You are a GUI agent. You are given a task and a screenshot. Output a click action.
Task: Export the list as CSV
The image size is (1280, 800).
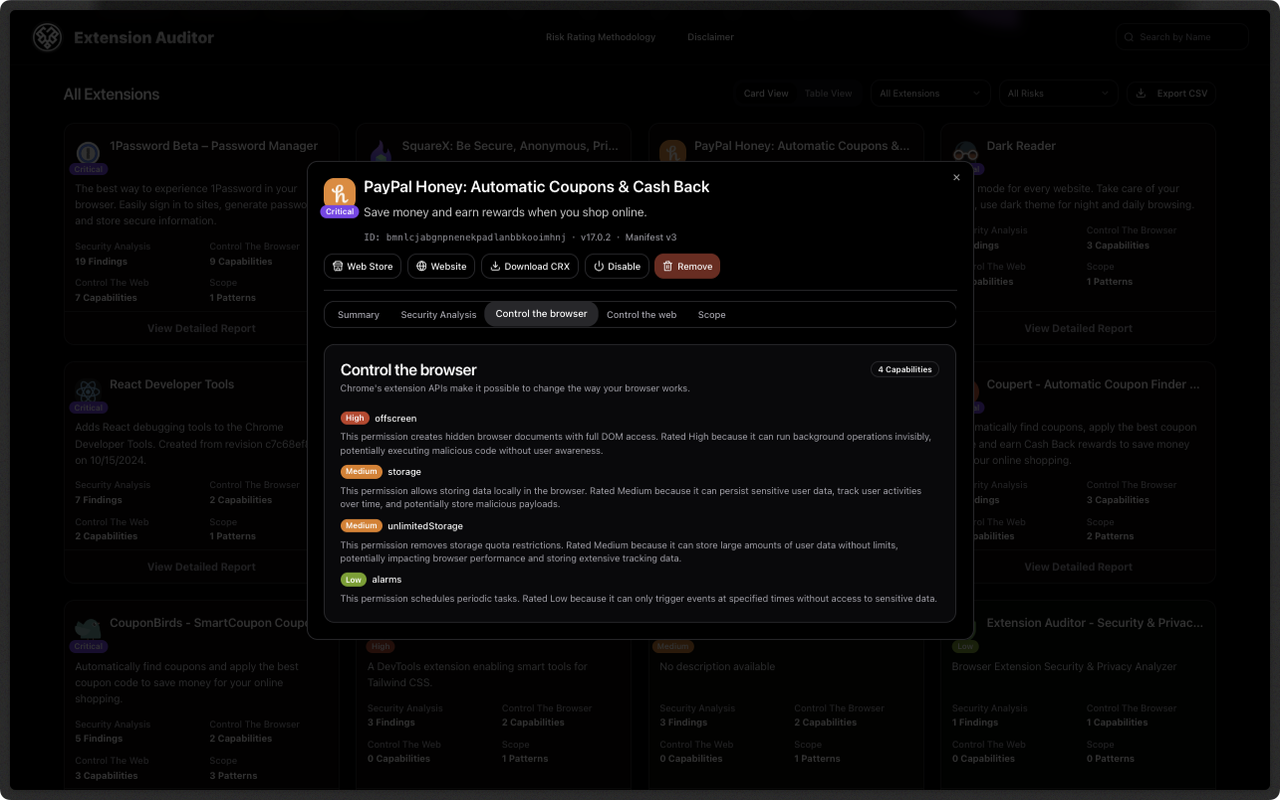point(1172,93)
